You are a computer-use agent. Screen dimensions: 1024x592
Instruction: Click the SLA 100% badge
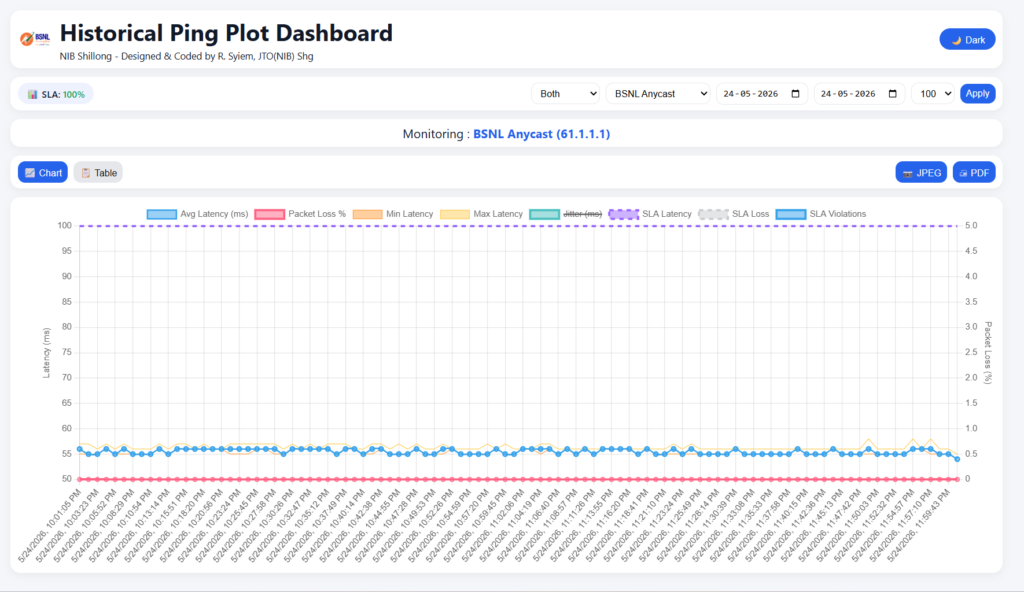pos(56,94)
